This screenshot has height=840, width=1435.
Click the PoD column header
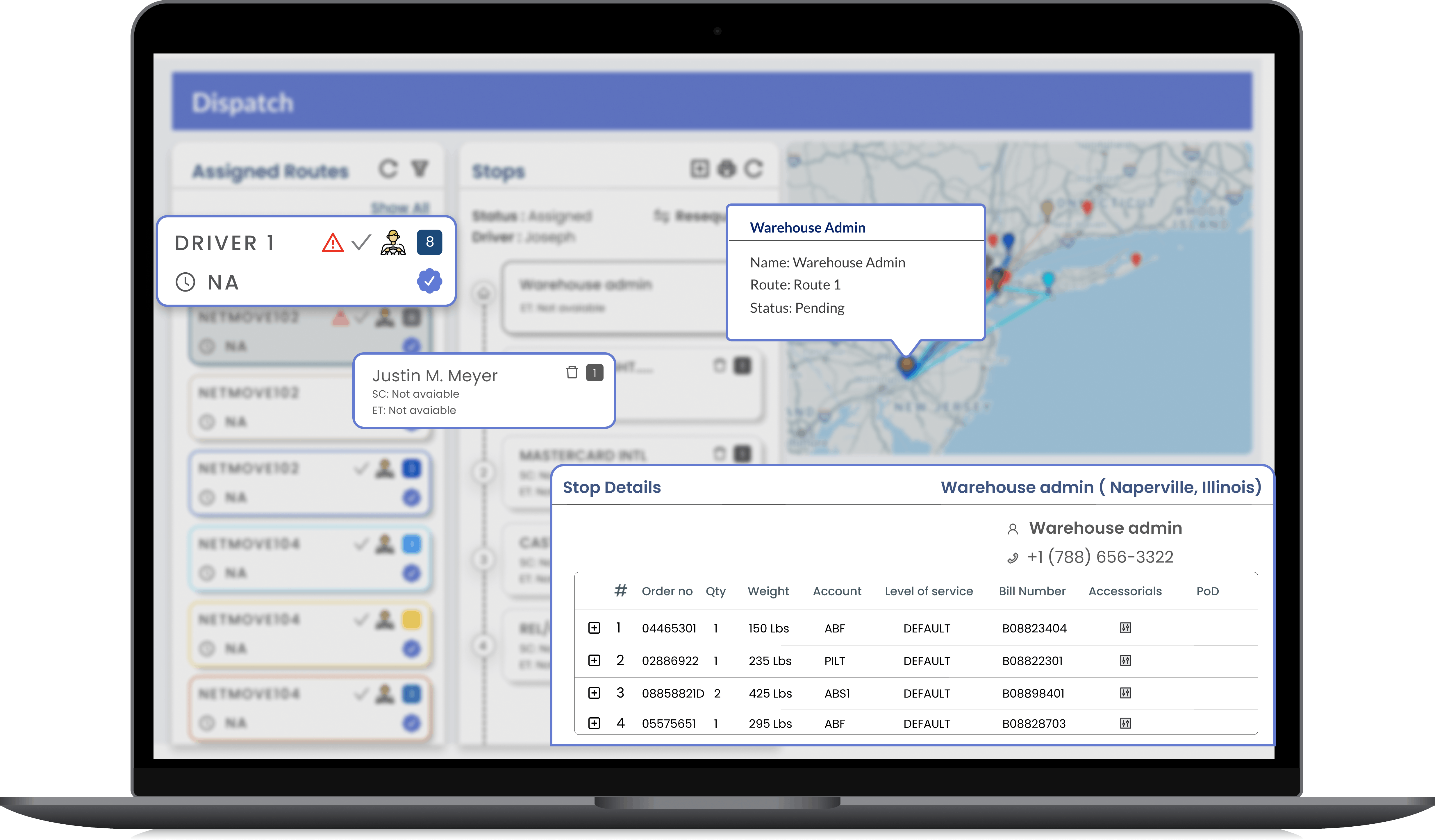1207,591
